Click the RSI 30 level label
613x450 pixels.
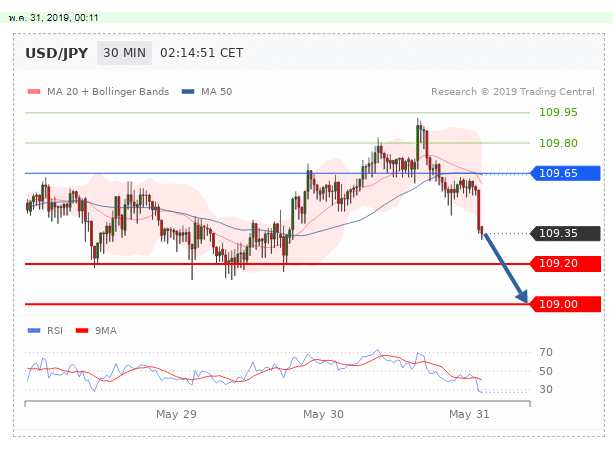(546, 389)
